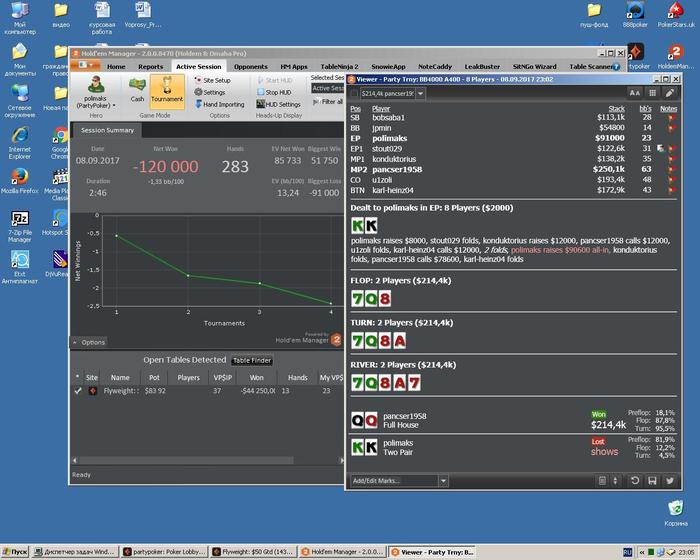Open note flag for pancser1958

(671, 169)
